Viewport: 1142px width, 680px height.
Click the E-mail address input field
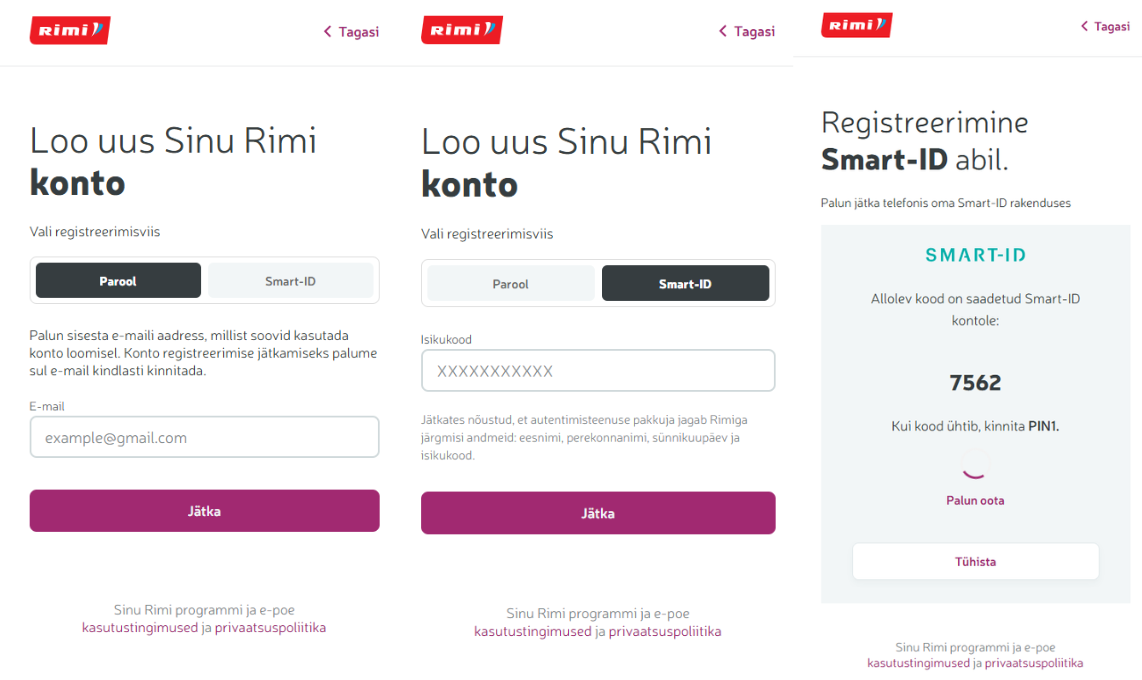tap(204, 438)
